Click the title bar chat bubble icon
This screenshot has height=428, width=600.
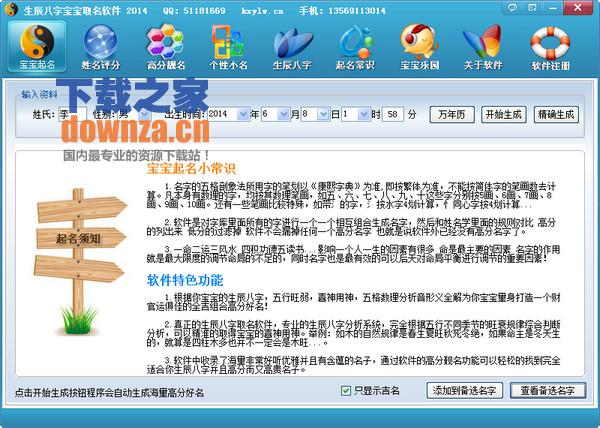[512, 8]
